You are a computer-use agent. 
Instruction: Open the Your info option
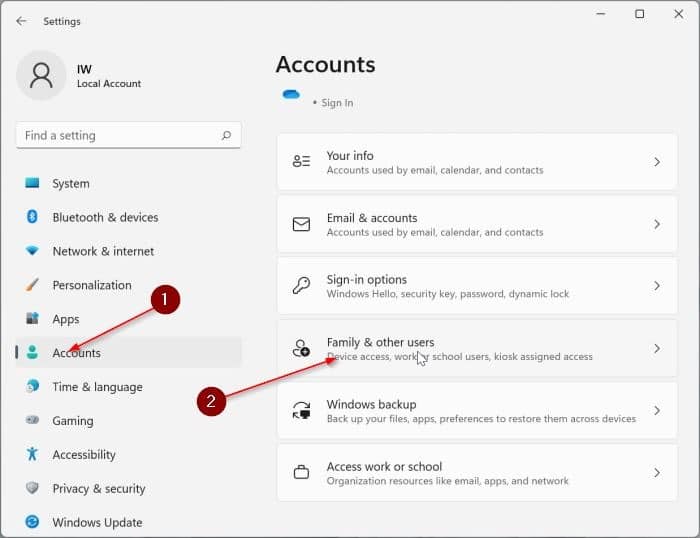tap(477, 162)
